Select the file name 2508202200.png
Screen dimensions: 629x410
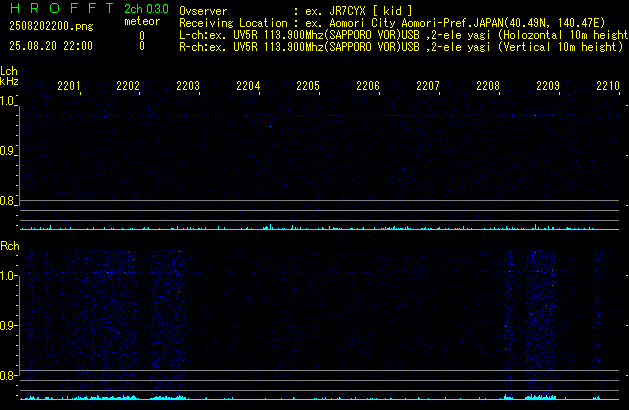[51, 26]
